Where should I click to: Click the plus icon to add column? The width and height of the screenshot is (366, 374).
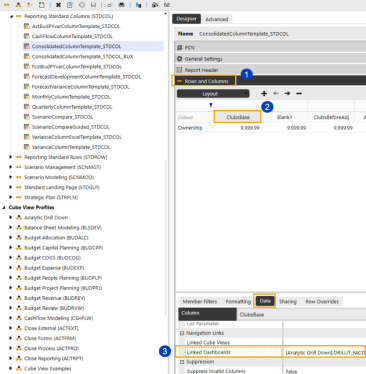pos(264,94)
